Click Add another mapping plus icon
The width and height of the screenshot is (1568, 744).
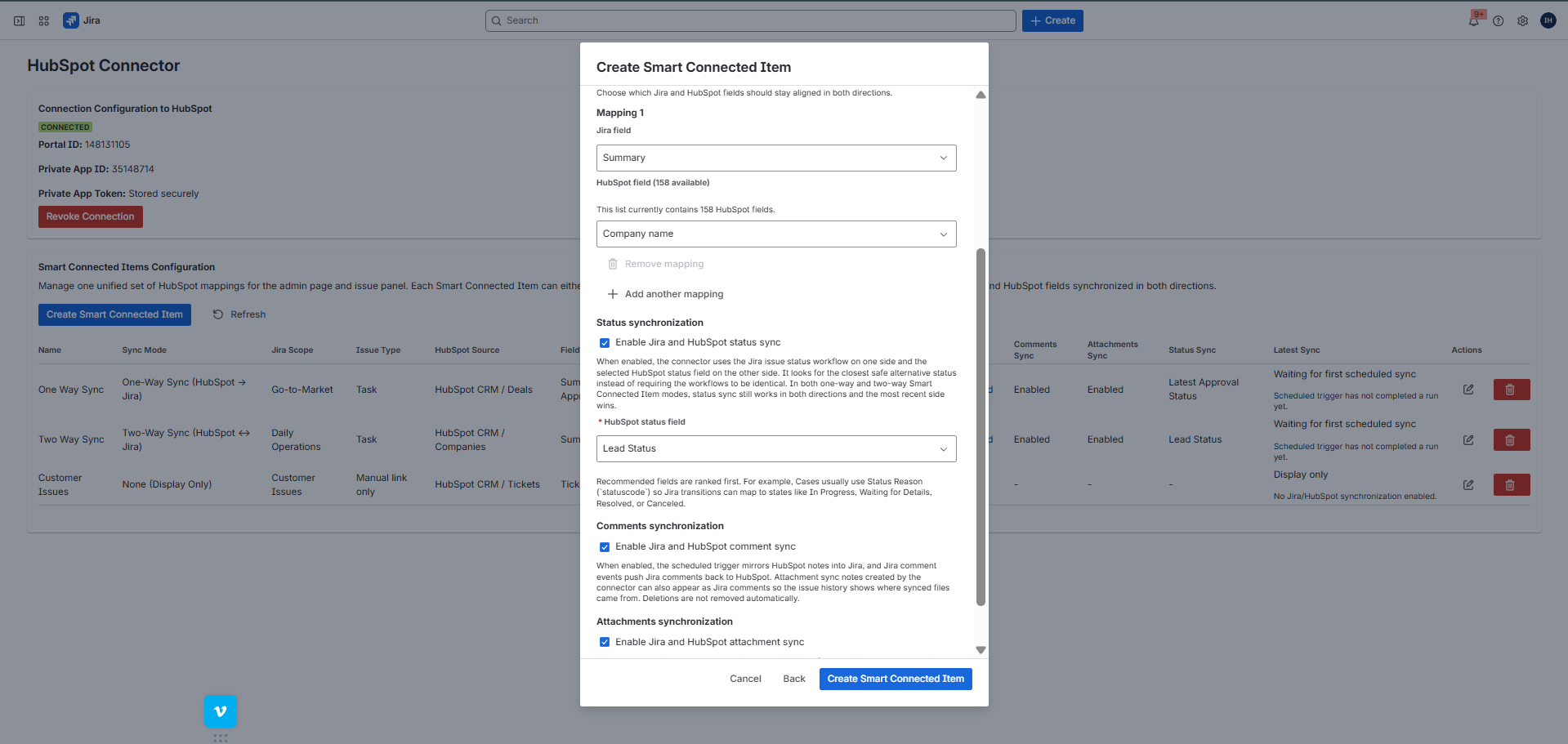point(613,293)
